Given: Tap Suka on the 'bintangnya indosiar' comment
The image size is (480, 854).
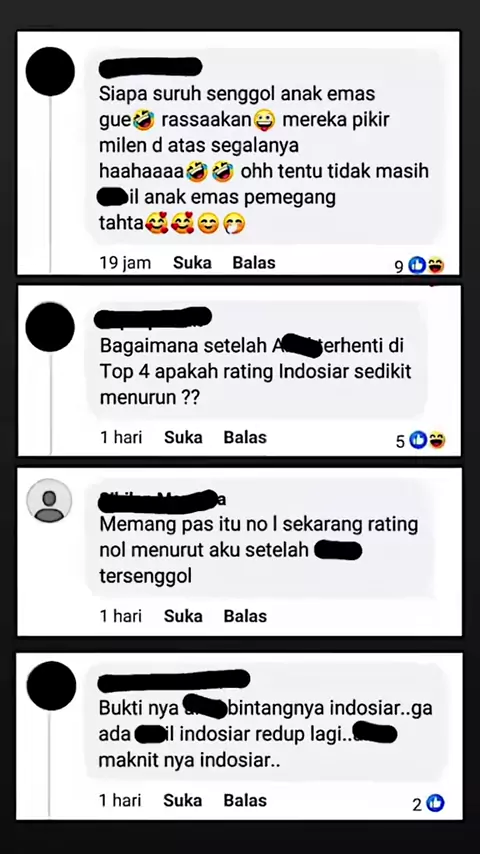Looking at the screenshot, I should point(183,800).
